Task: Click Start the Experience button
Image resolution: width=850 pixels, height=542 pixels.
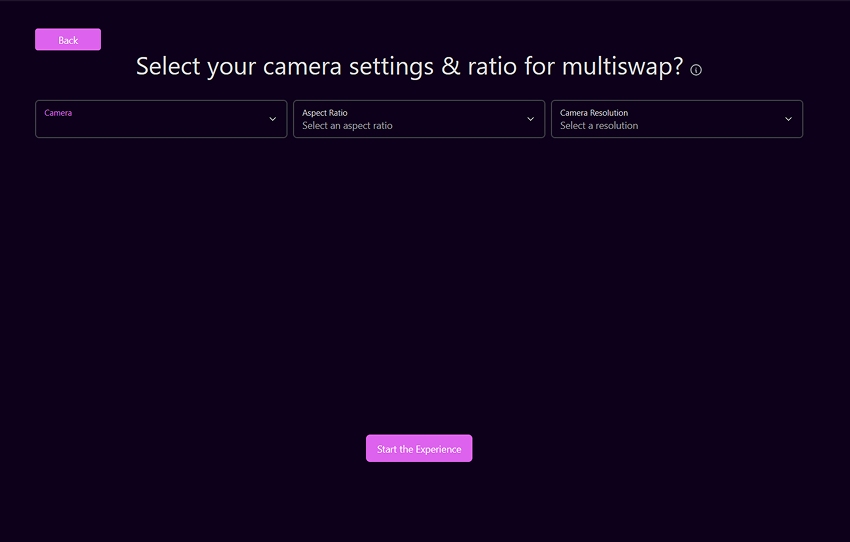Action: pyautogui.click(x=419, y=449)
